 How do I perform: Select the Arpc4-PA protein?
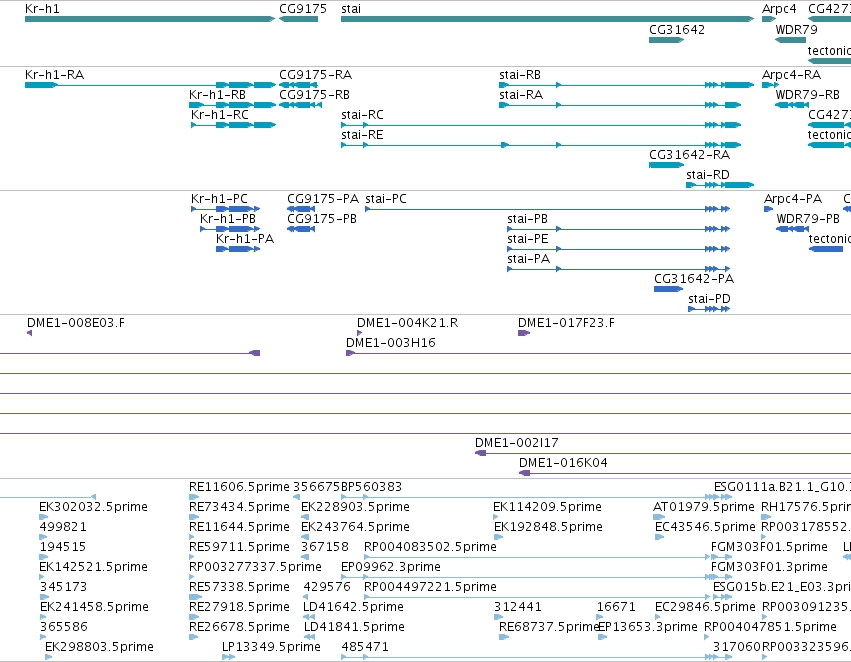click(x=769, y=209)
